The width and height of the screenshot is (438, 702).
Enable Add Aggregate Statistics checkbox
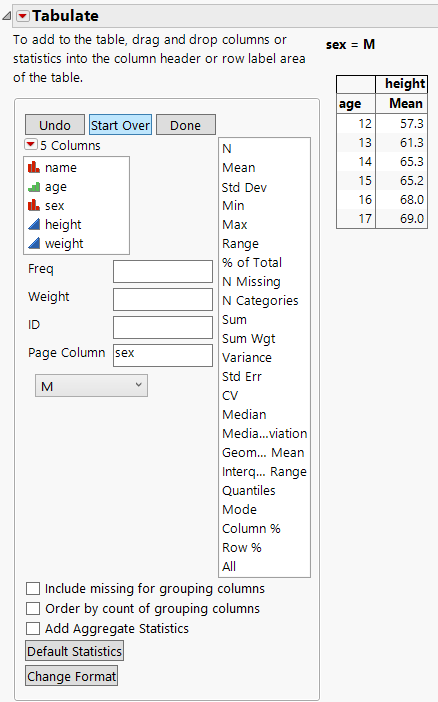(33, 629)
